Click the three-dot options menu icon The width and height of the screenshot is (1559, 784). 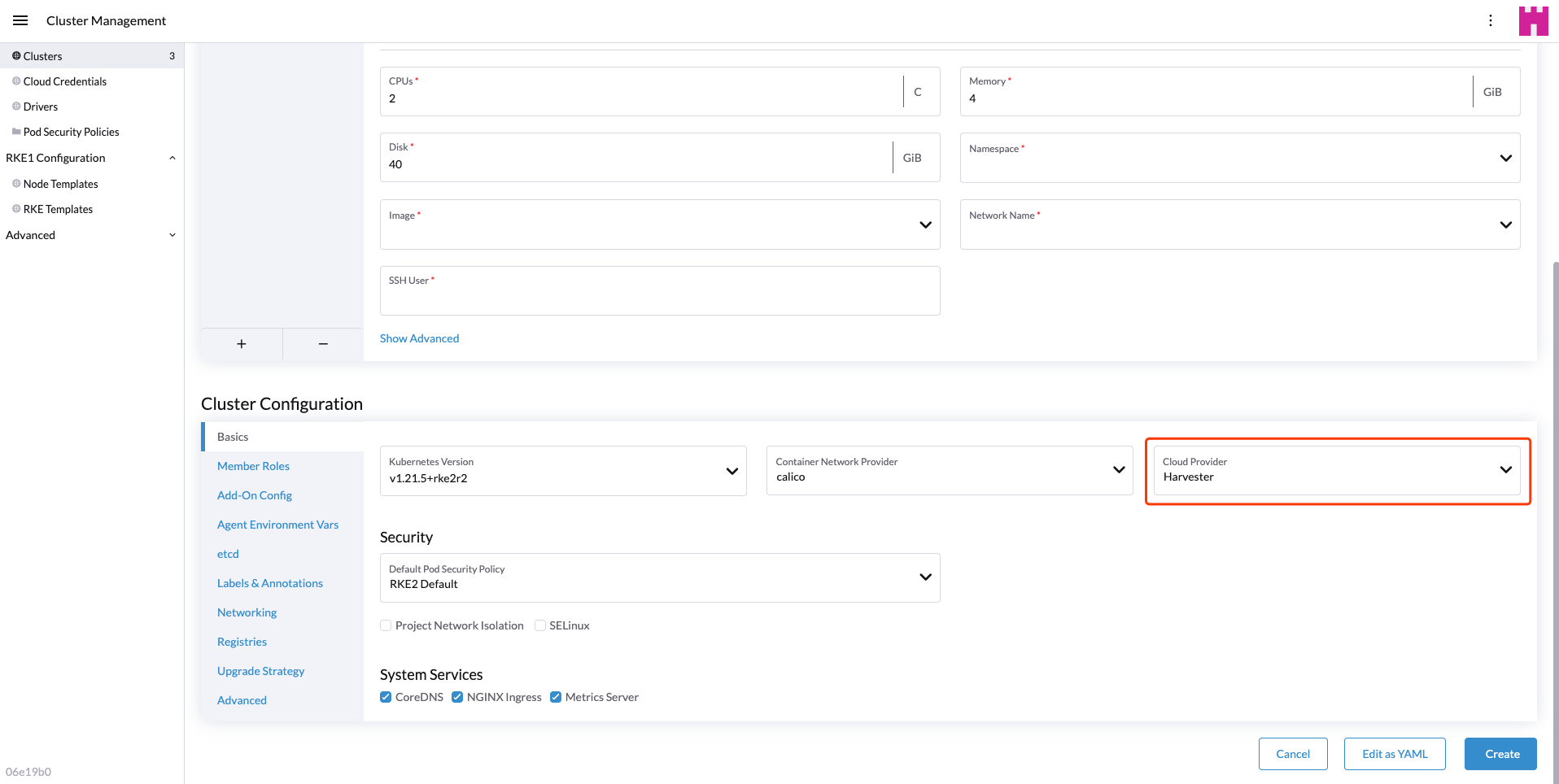pyautogui.click(x=1490, y=20)
